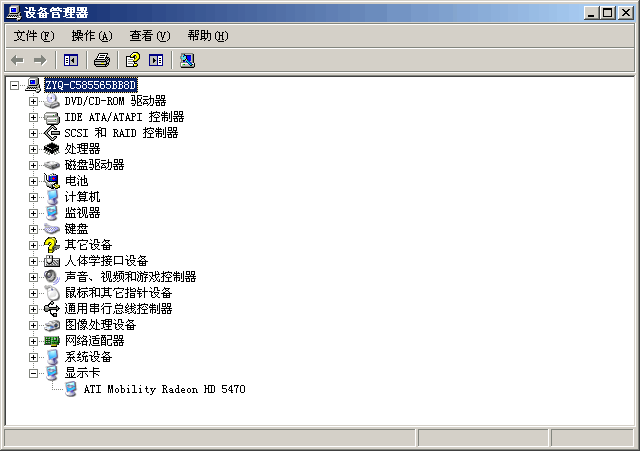This screenshot has height=451, width=640.
Task: Open the 操作(A) menu
Action: [92, 36]
